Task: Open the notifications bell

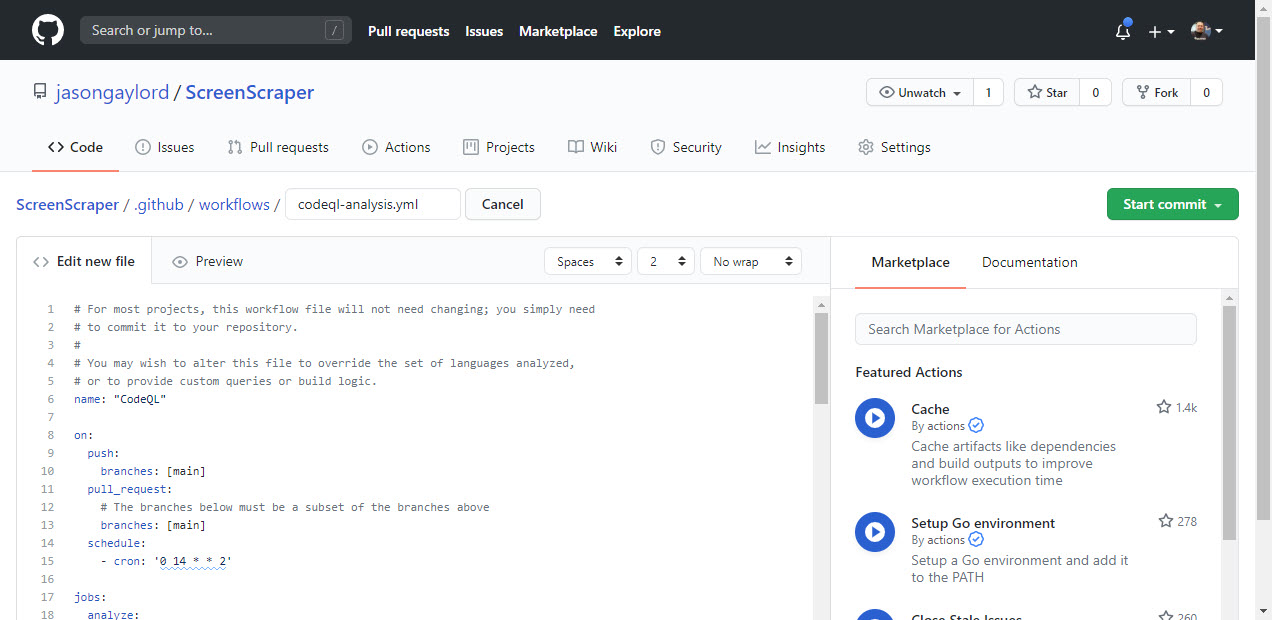Action: coord(1123,31)
